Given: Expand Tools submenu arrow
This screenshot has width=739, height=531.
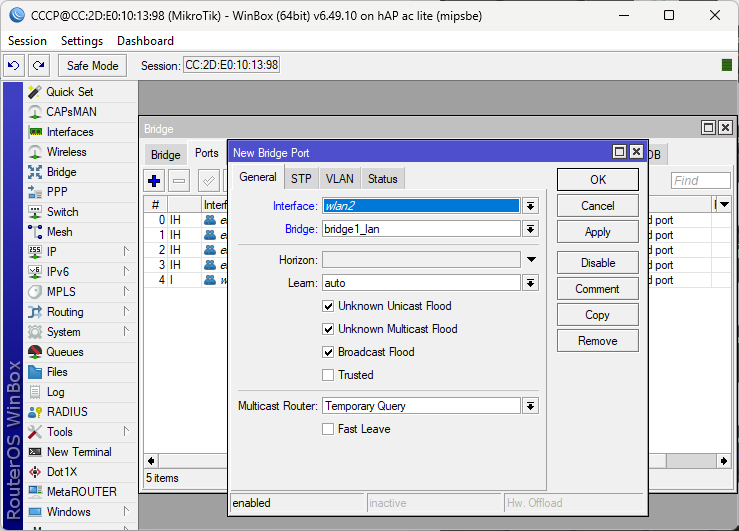Looking at the screenshot, I should click(126, 432).
